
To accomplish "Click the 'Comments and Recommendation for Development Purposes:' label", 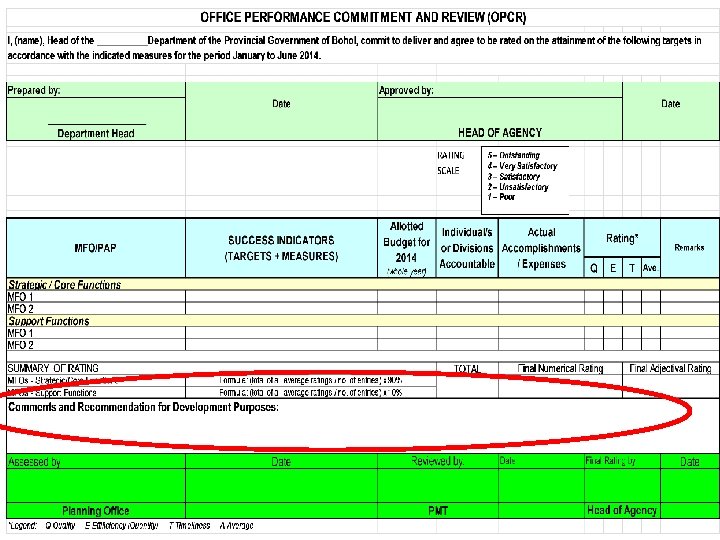I will coord(143,407).
